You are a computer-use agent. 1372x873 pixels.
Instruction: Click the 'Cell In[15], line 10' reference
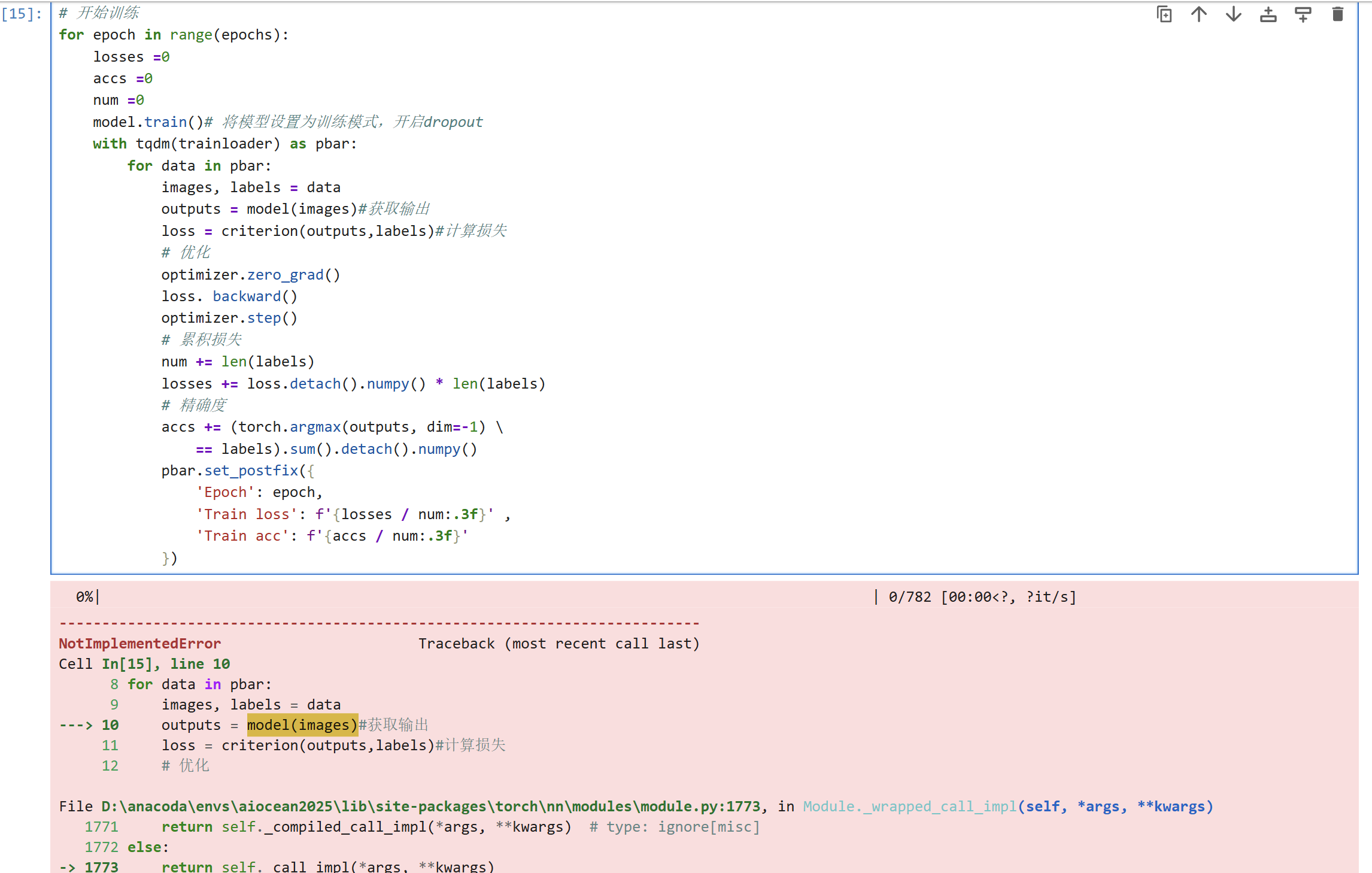tap(144, 664)
